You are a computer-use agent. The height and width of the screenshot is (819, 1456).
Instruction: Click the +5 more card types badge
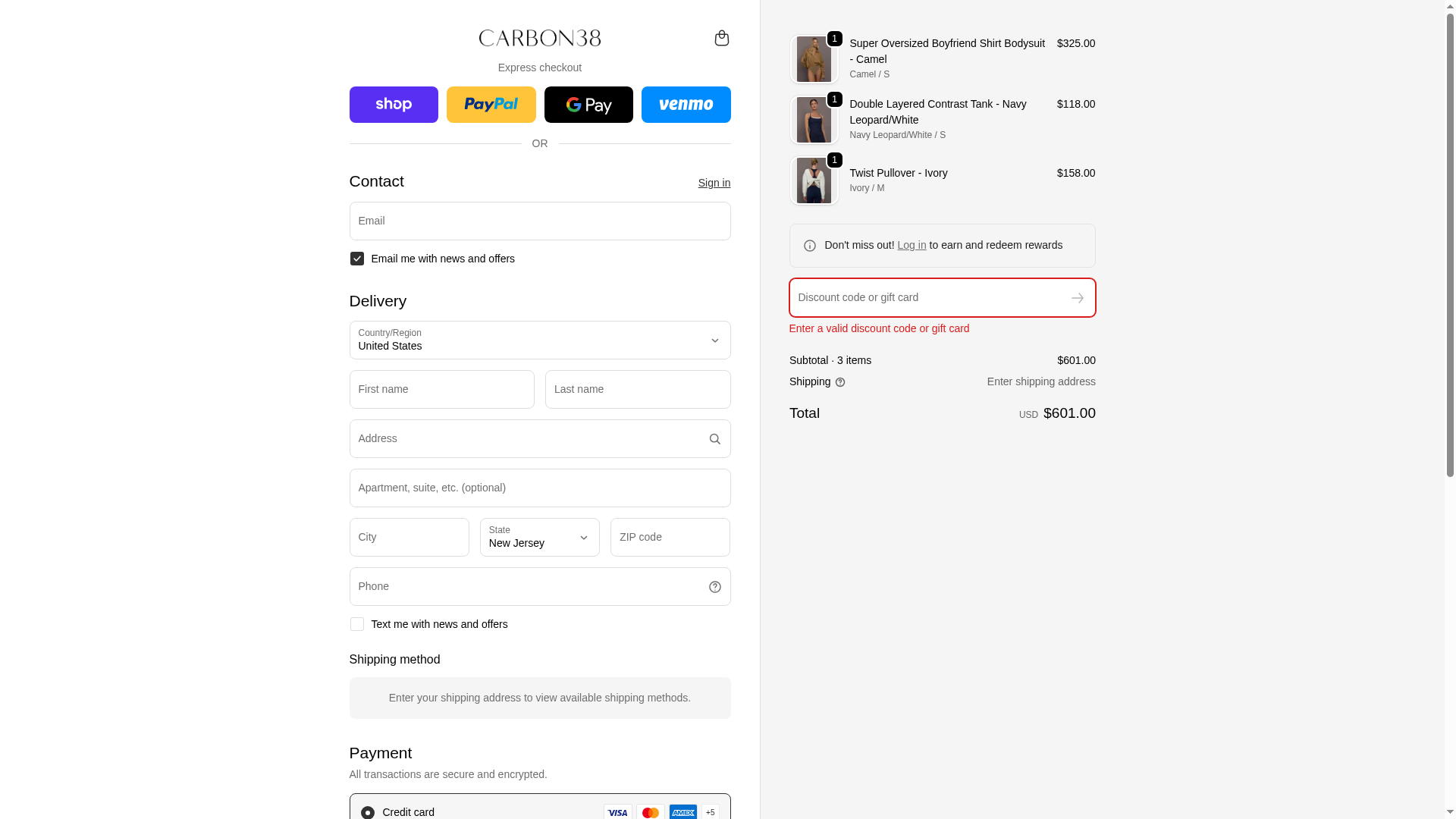[710, 812]
